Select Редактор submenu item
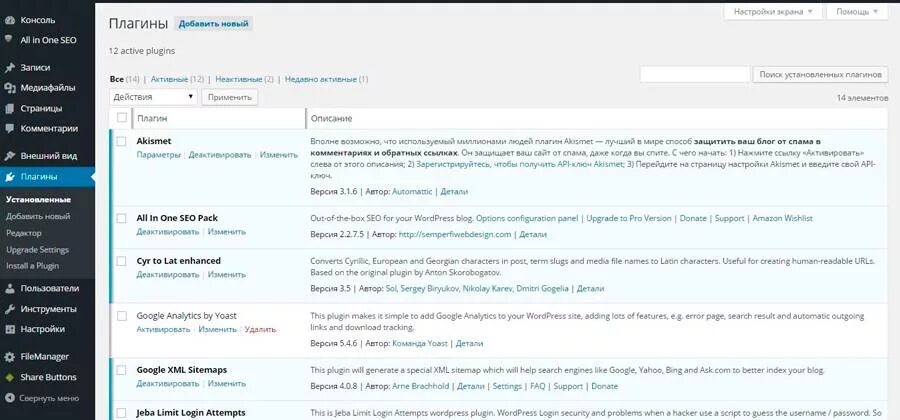This screenshot has width=900, height=420. 24,233
